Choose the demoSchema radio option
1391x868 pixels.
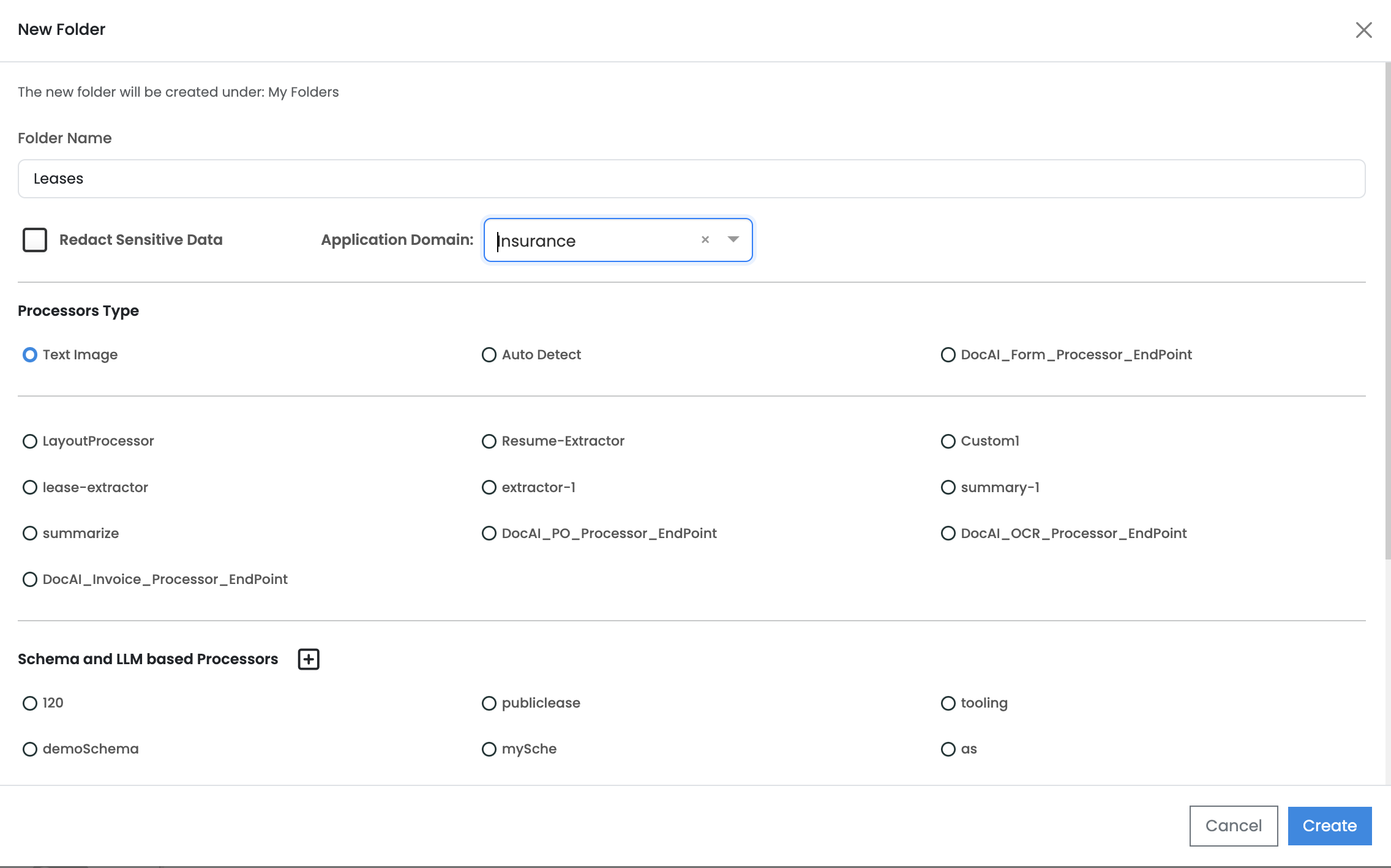tap(30, 749)
